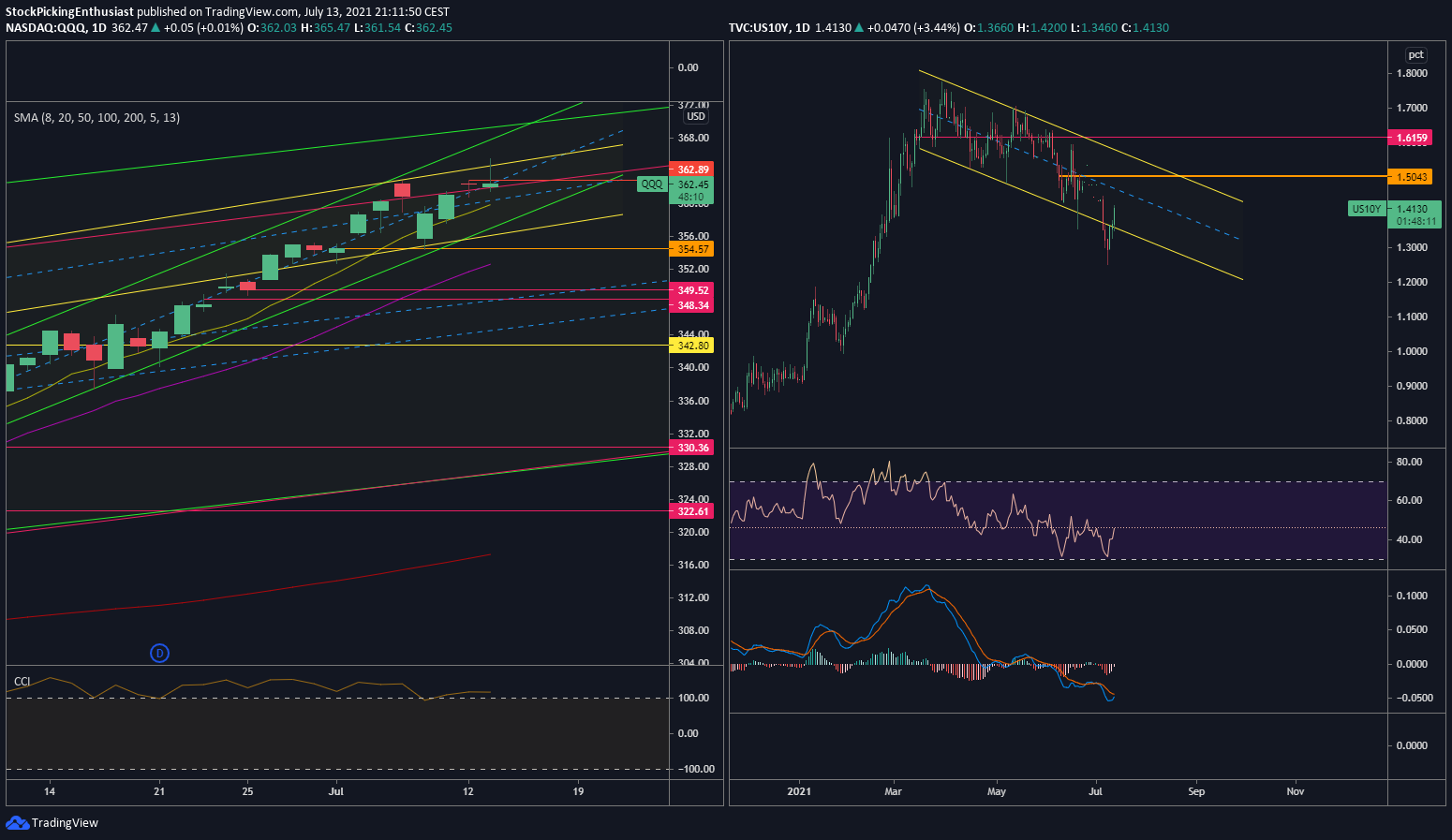Click the 21 date on the QQQ time axis
This screenshot has width=1452, height=840.
(x=159, y=791)
